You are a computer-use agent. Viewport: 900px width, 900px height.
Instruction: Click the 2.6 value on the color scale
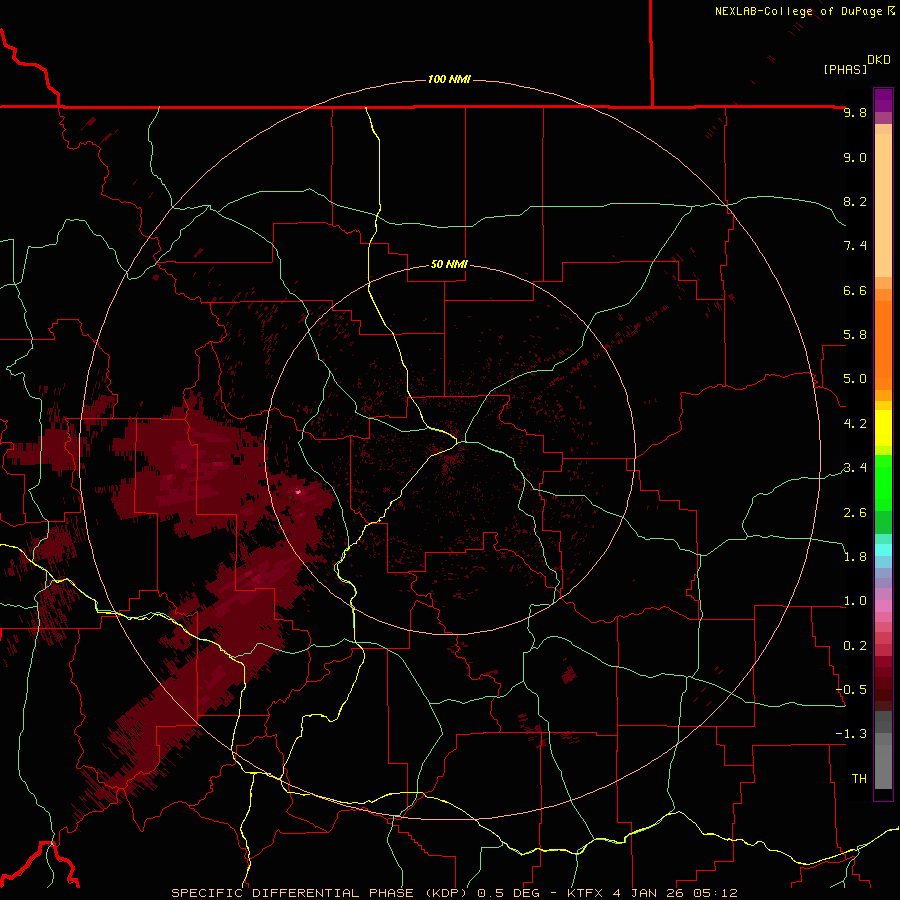click(x=855, y=513)
